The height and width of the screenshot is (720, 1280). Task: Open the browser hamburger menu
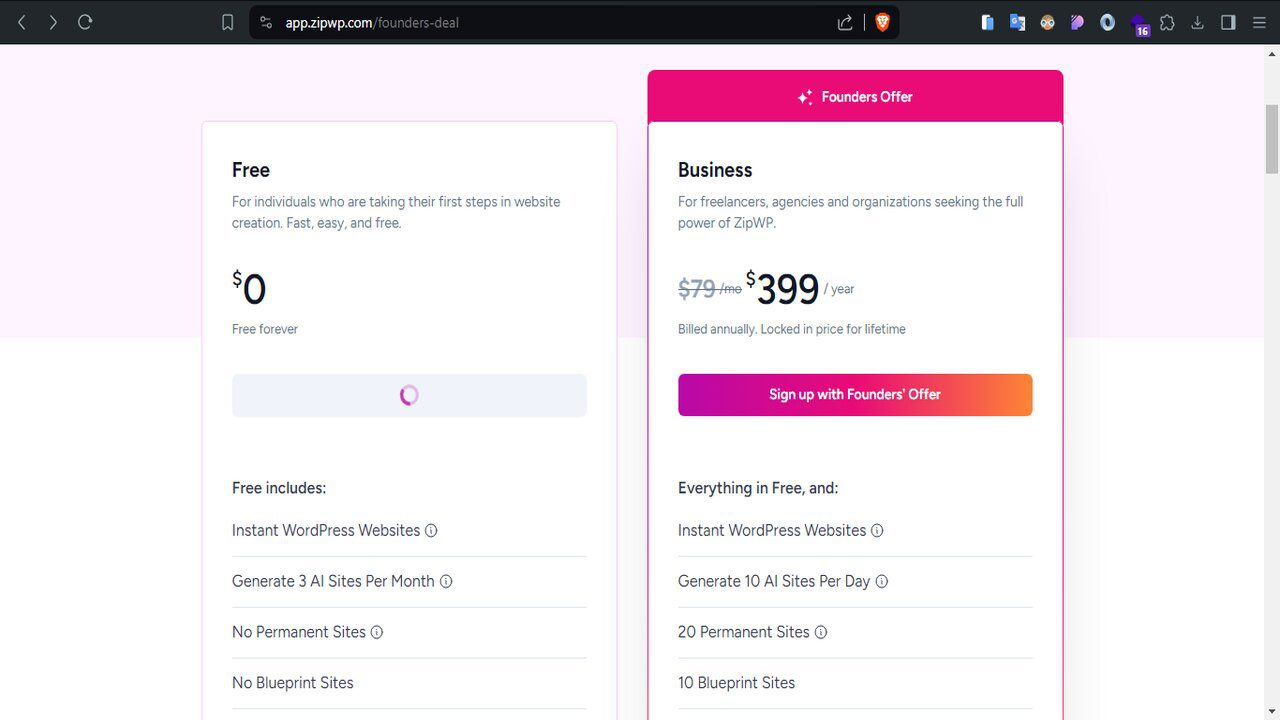(1259, 22)
